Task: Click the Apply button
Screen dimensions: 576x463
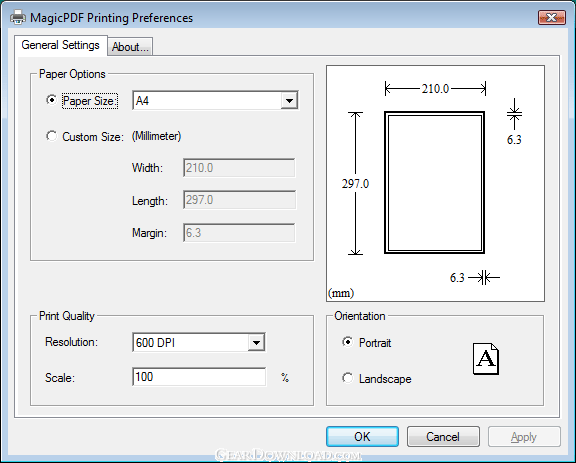Action: pyautogui.click(x=524, y=437)
